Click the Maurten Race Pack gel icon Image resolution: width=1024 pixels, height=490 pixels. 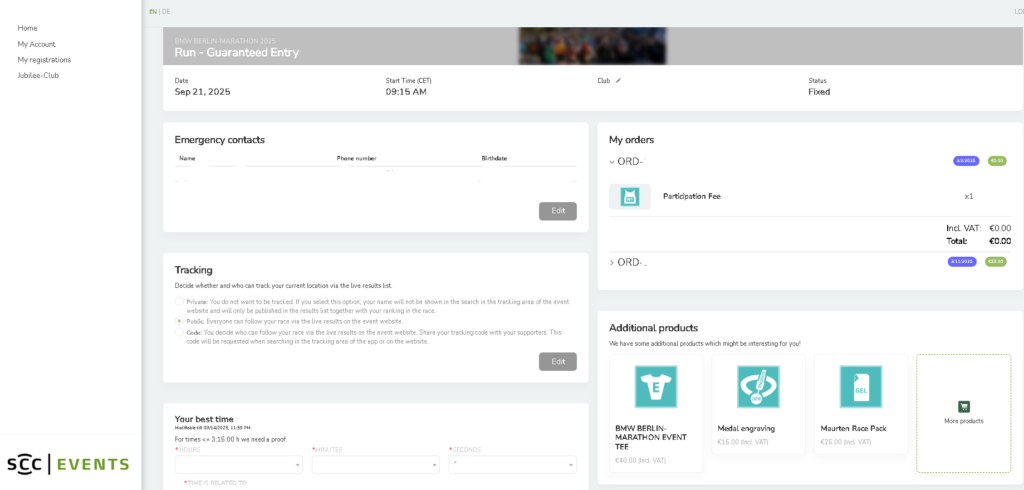tap(861, 387)
